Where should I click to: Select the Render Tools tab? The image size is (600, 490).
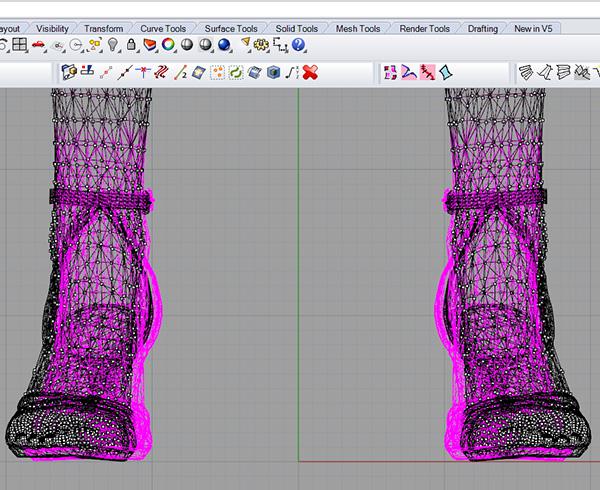coord(424,29)
